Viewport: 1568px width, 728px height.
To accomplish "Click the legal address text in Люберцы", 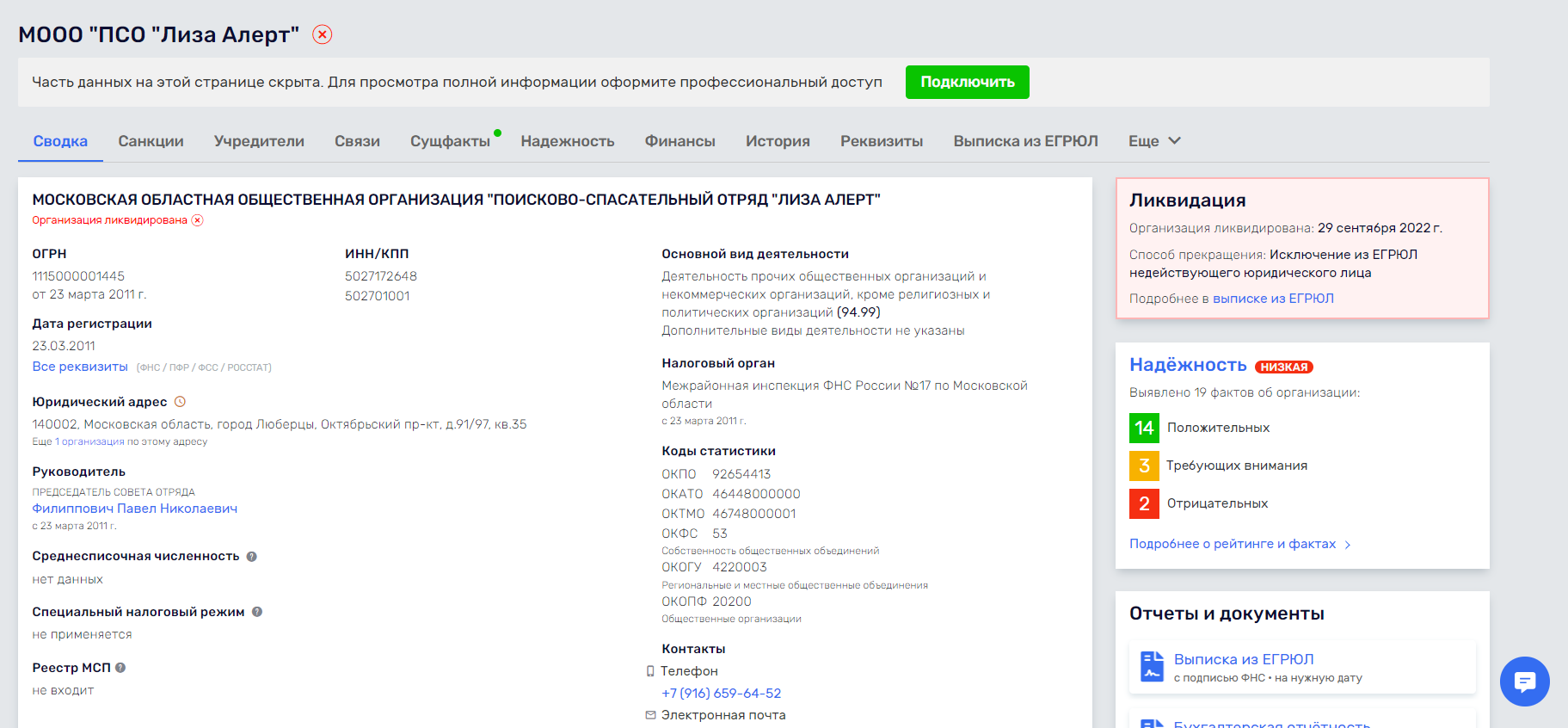I will coord(280,424).
